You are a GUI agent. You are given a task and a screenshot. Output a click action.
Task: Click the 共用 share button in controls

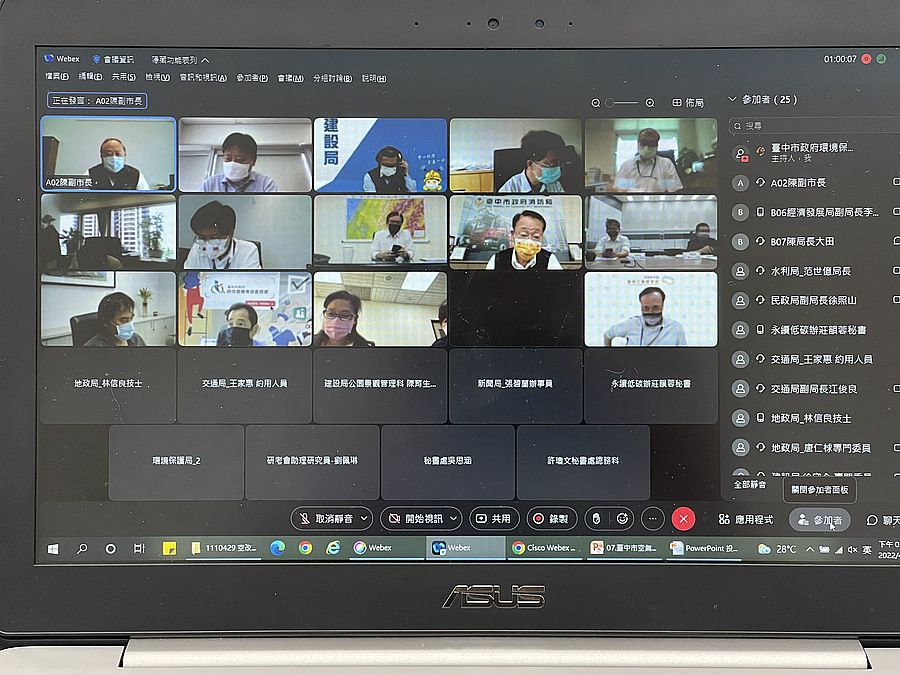(x=494, y=519)
